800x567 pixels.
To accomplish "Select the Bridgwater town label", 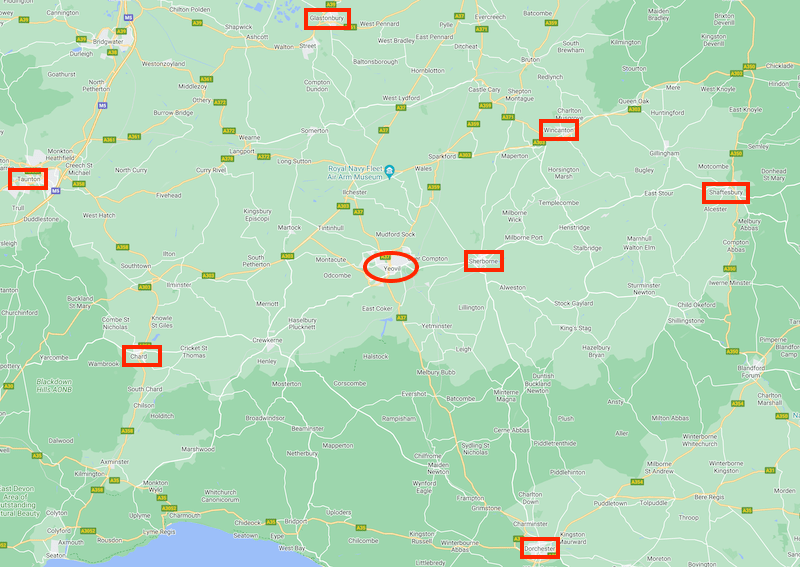I will 108,41.
